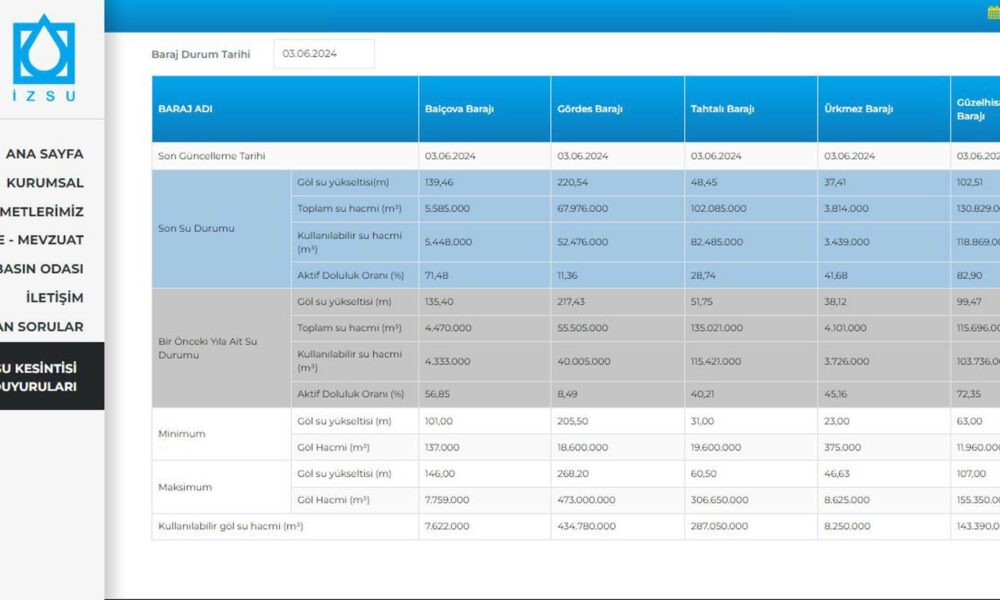Click the Son Güncelleme Tarihi row label
Screen dimensions: 1000x600
click(x=211, y=156)
